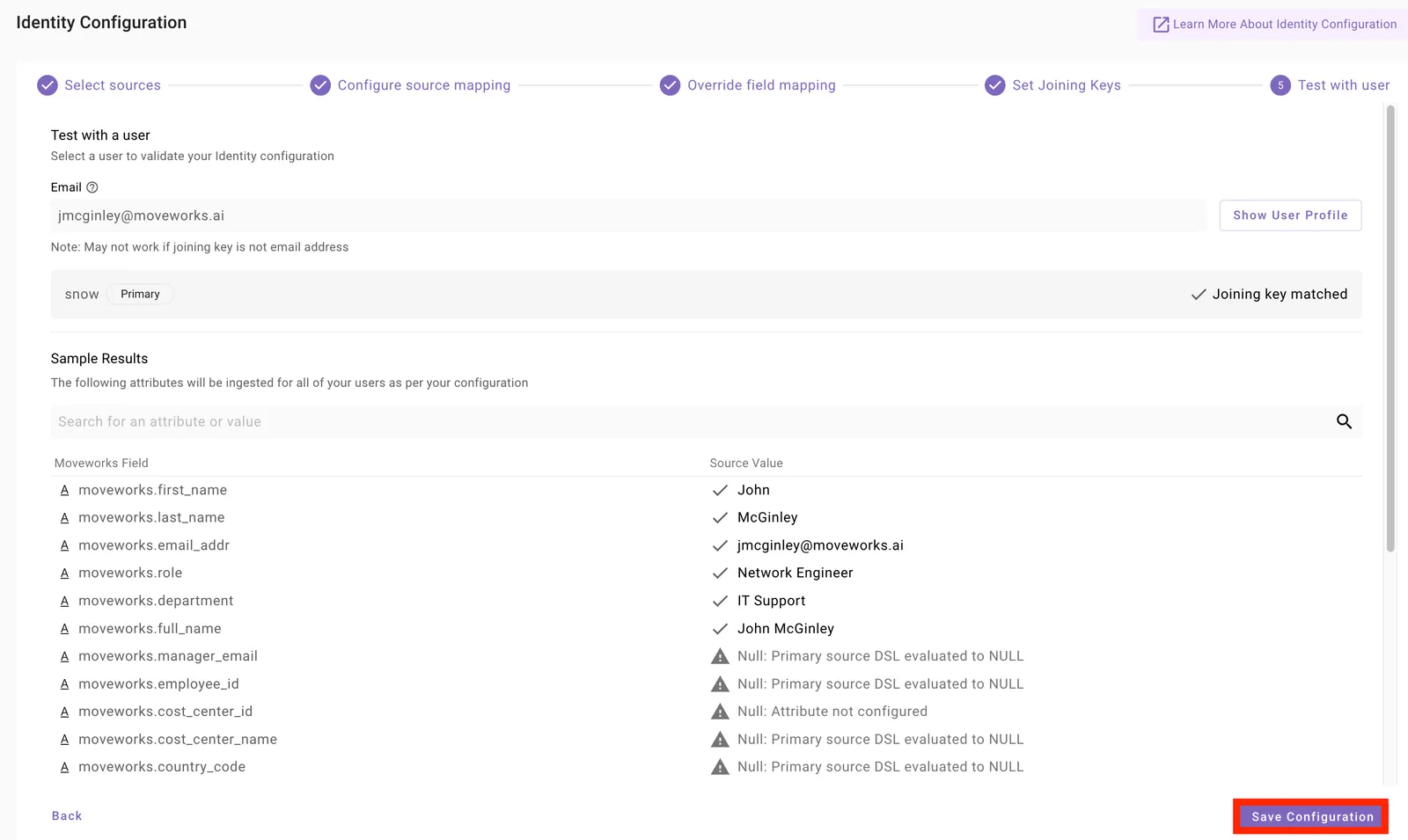1408x840 pixels.
Task: Click the text-type icon beside moveworks.role
Action: [x=64, y=573]
